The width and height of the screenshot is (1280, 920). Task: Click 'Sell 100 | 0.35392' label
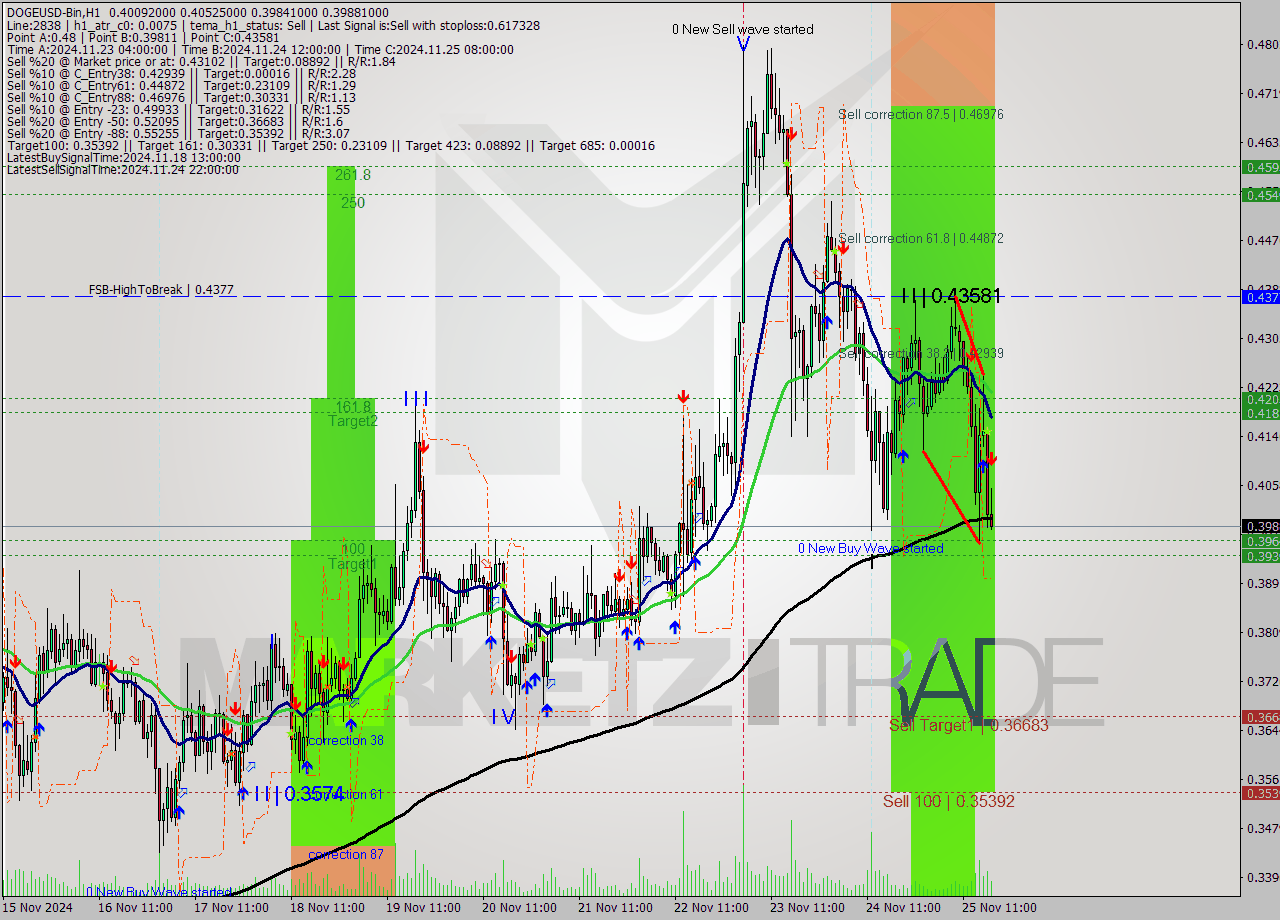[948, 801]
